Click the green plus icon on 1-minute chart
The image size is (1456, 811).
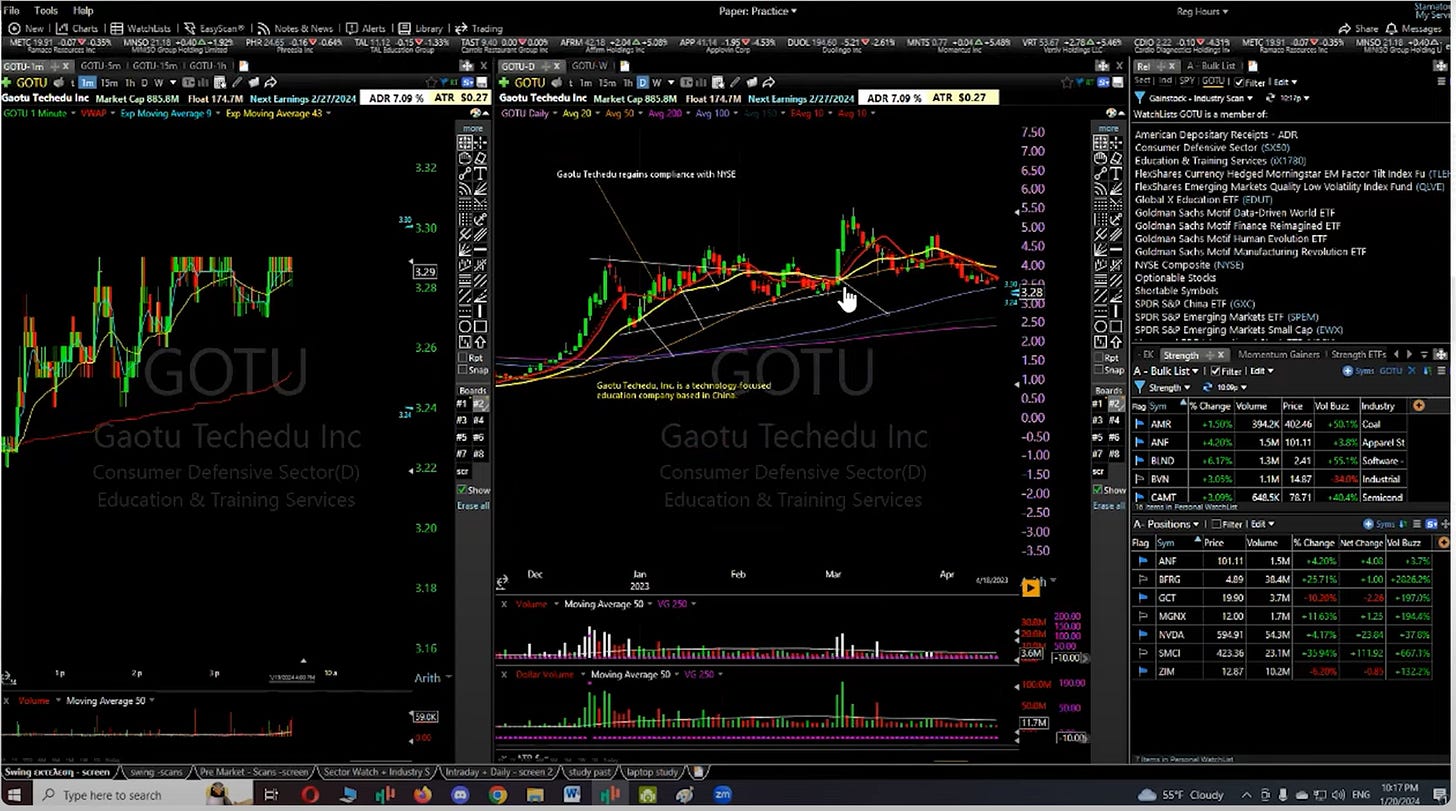click(6, 82)
